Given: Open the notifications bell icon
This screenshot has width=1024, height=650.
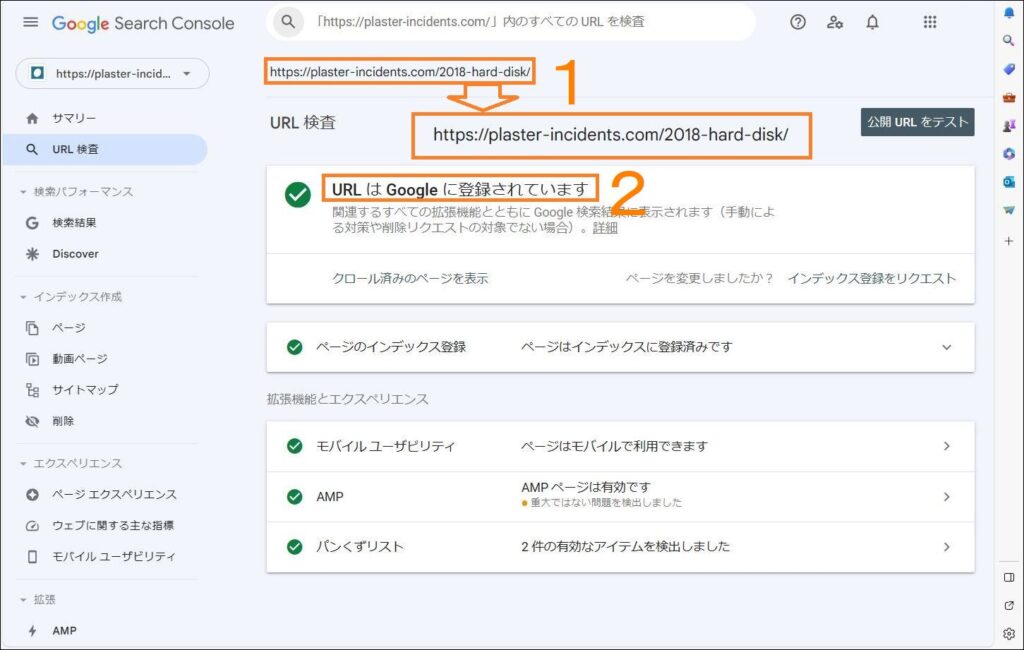Looking at the screenshot, I should coord(872,22).
